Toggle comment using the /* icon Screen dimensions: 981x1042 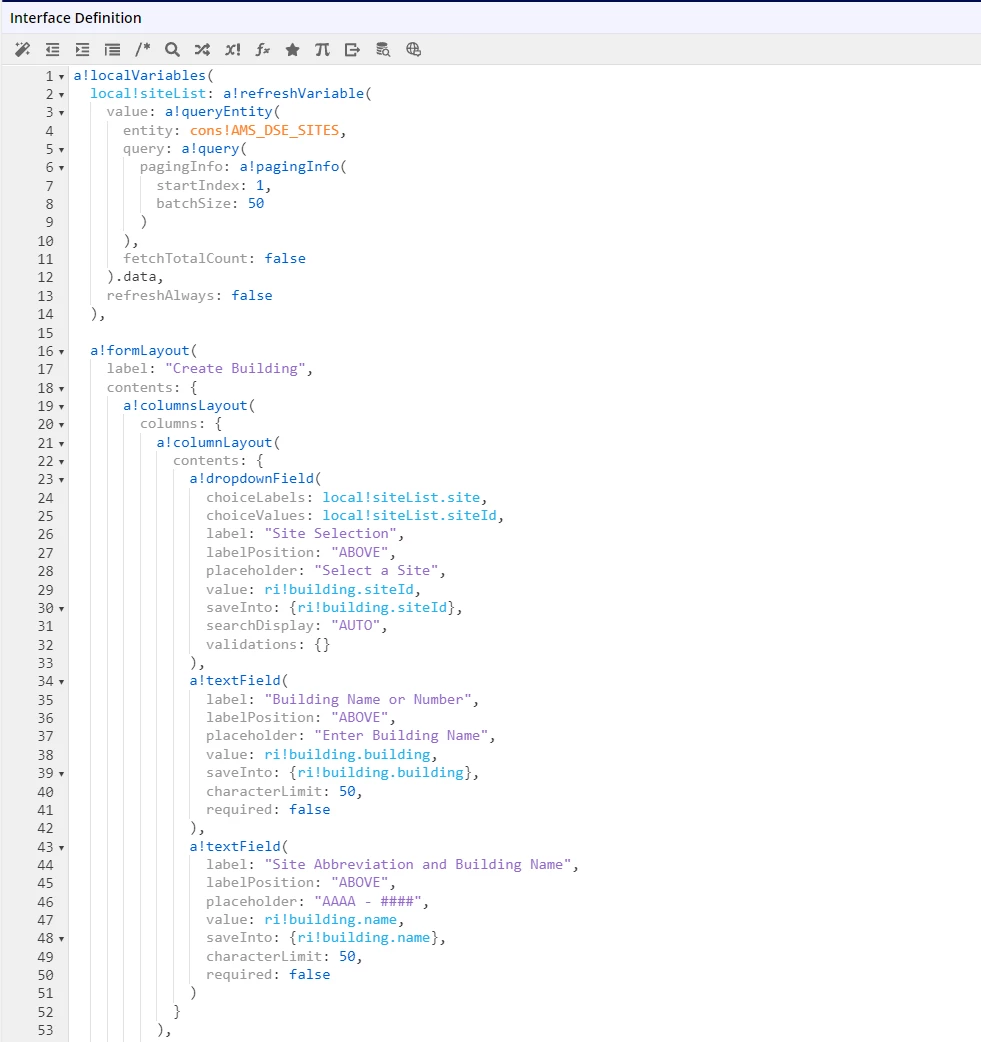142,50
